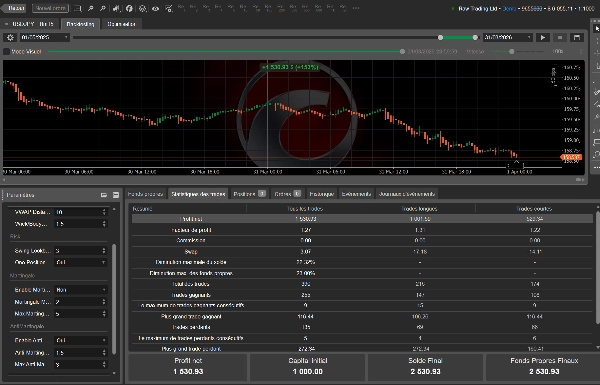Viewport: 600px width, 385px height.
Task: Select the cursor pointer tool on right sidebar
Action: [597, 29]
